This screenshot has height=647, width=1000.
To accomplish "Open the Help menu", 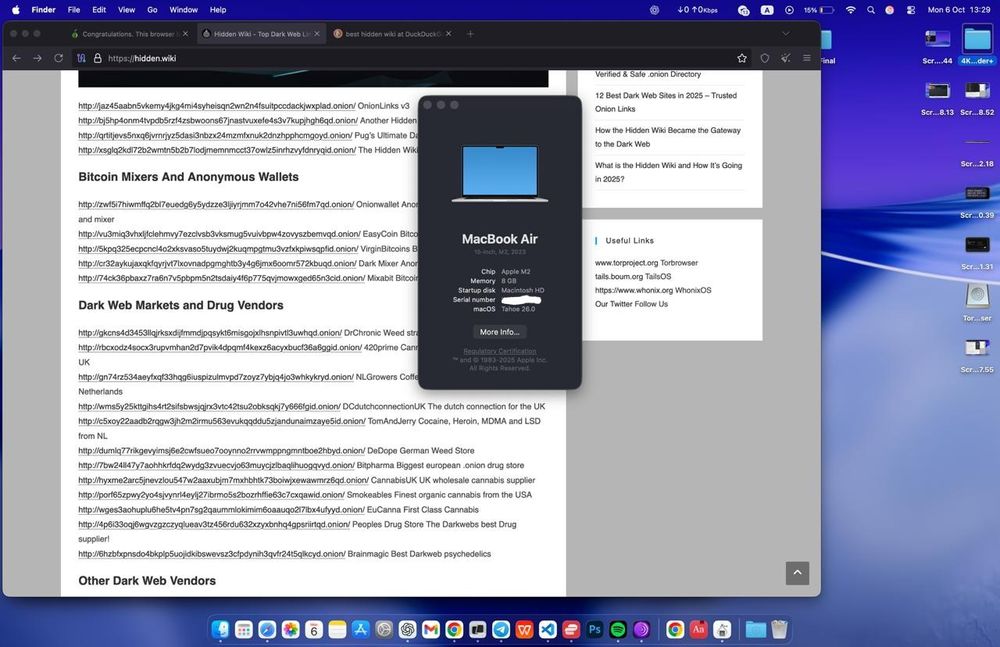I will click(x=218, y=10).
